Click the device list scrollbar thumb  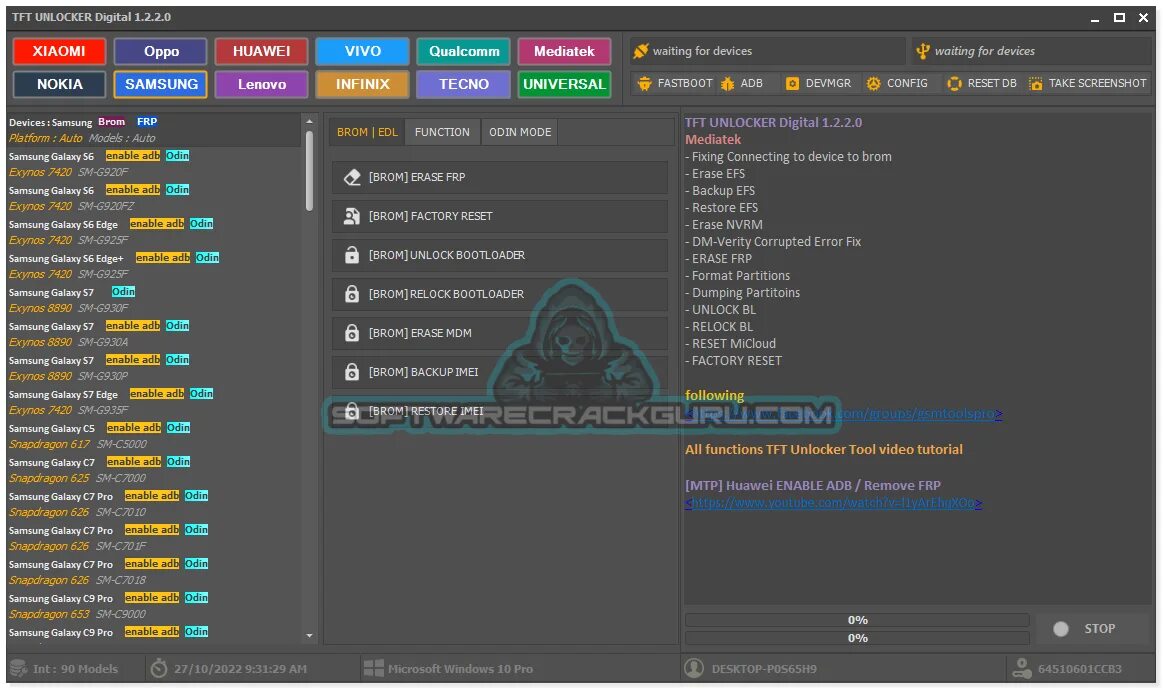(309, 170)
